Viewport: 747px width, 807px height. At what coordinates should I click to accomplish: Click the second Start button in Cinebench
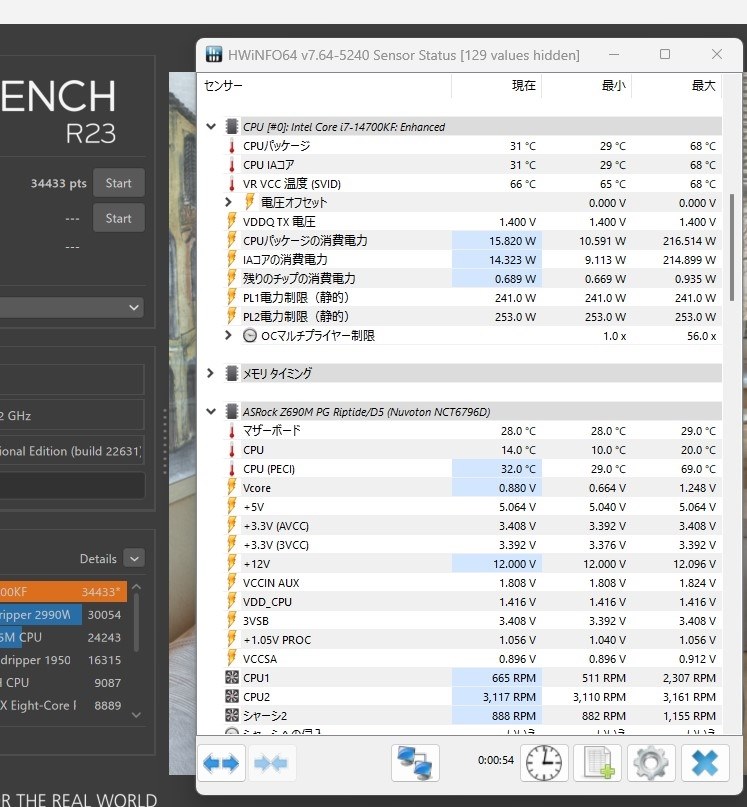(118, 218)
